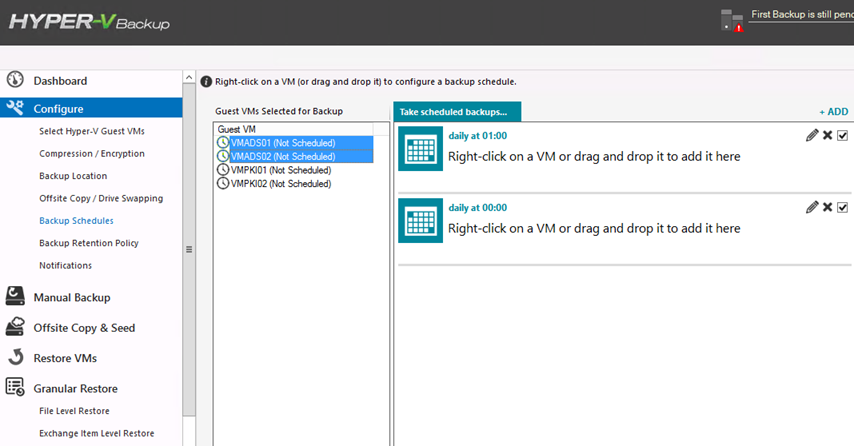Image resolution: width=854 pixels, height=446 pixels.
Task: Open the Backup Location page
Action: click(73, 176)
